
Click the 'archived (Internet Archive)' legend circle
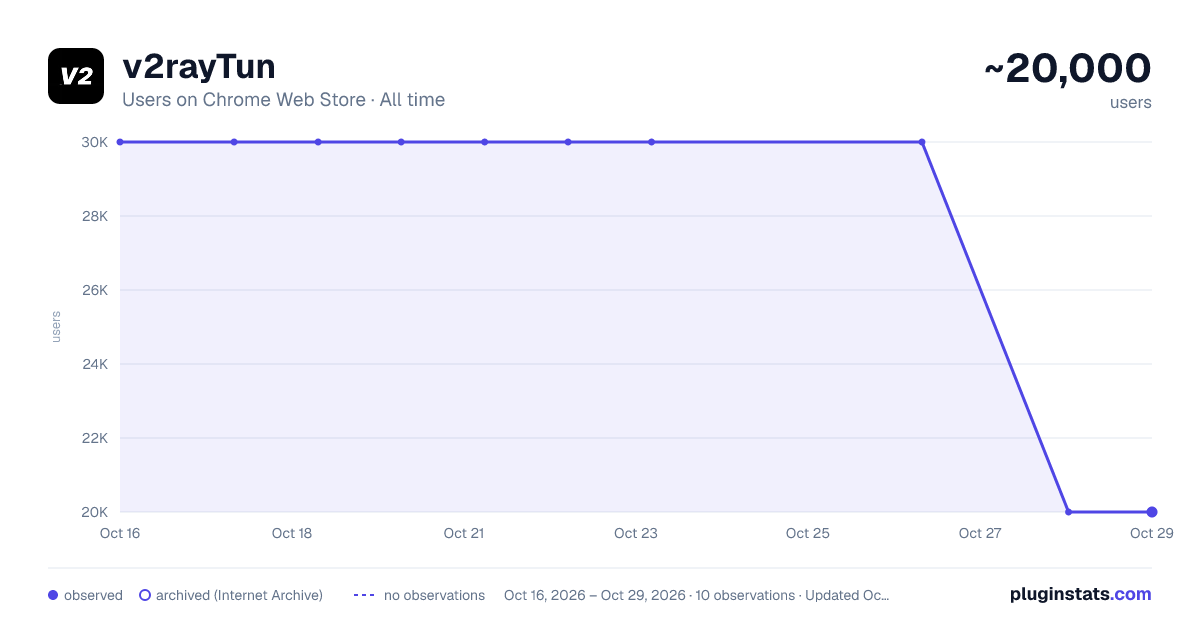tap(145, 595)
